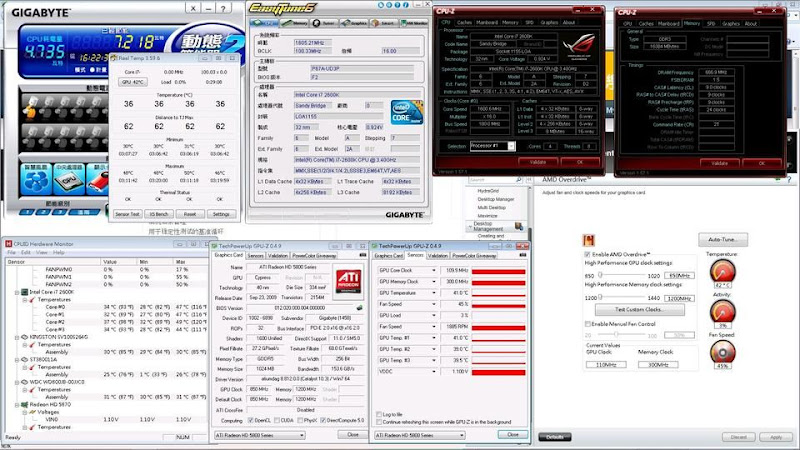This screenshot has width=800, height=450.
Task: Open the GPU Core Clock sensor dropdown
Action: (x=434, y=270)
